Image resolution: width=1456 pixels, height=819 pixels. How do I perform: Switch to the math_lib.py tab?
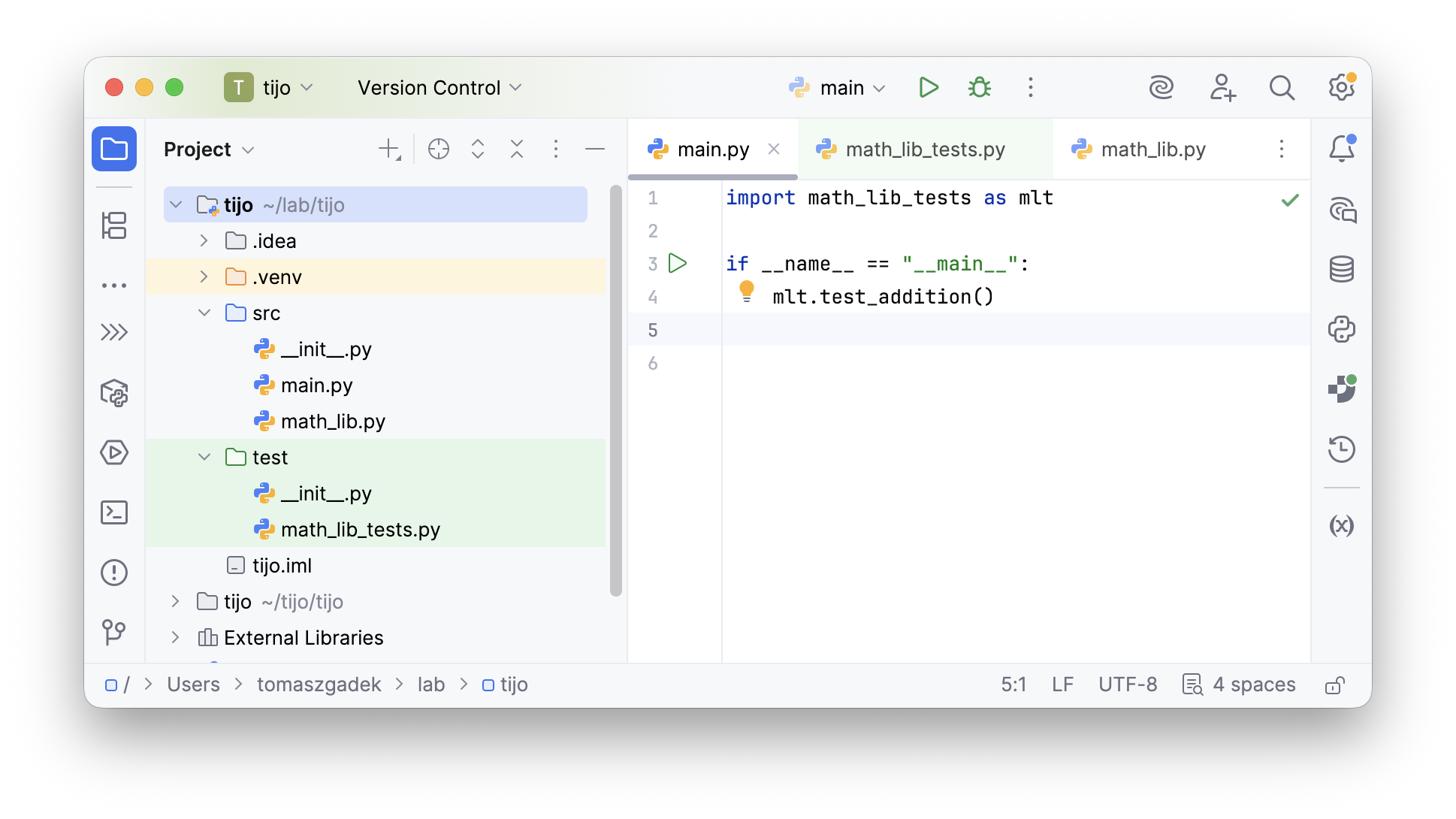[1152, 150]
